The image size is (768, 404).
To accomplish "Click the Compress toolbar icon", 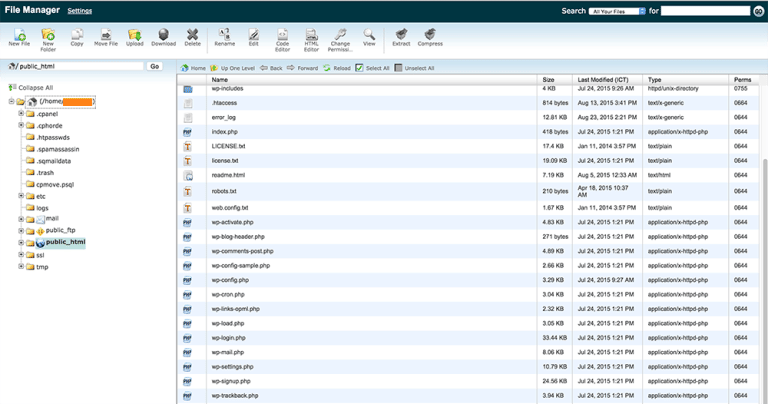I will pos(430,37).
